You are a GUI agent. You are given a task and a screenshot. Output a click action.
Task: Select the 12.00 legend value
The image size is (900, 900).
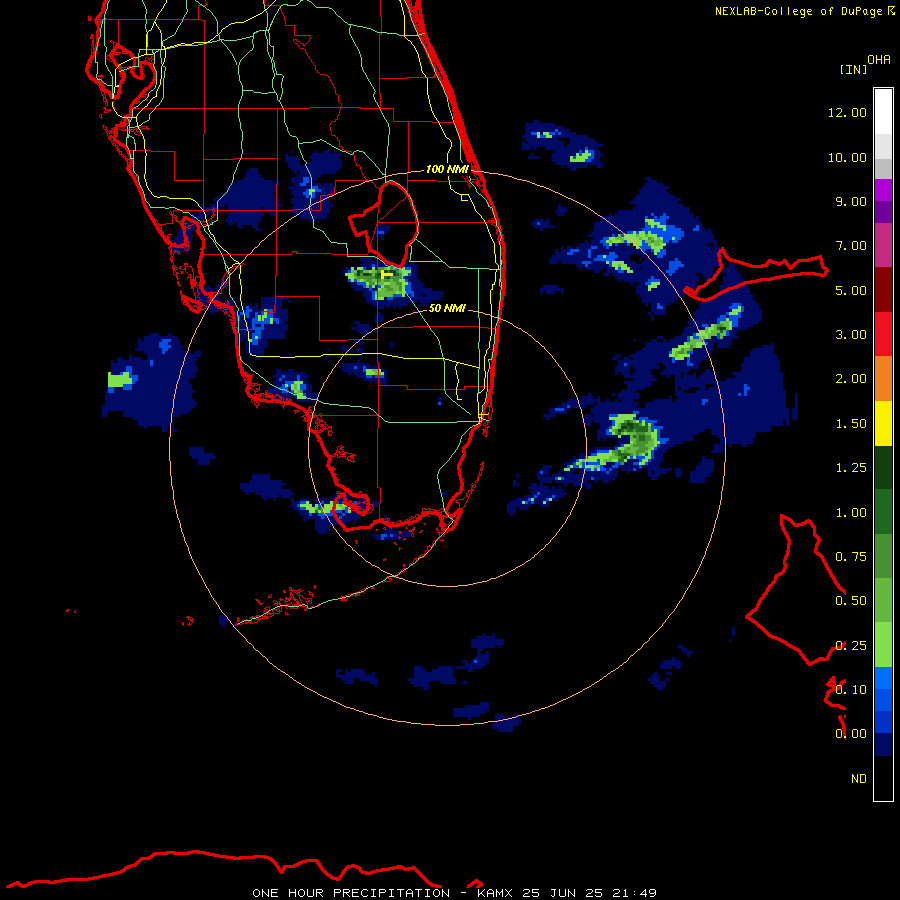(847, 112)
